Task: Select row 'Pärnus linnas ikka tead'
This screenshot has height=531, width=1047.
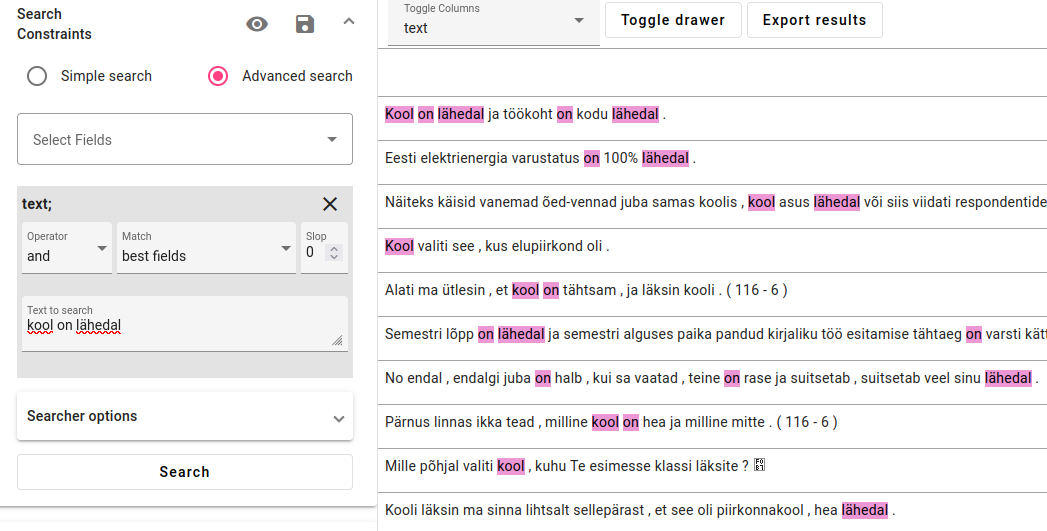Action: click(712, 427)
